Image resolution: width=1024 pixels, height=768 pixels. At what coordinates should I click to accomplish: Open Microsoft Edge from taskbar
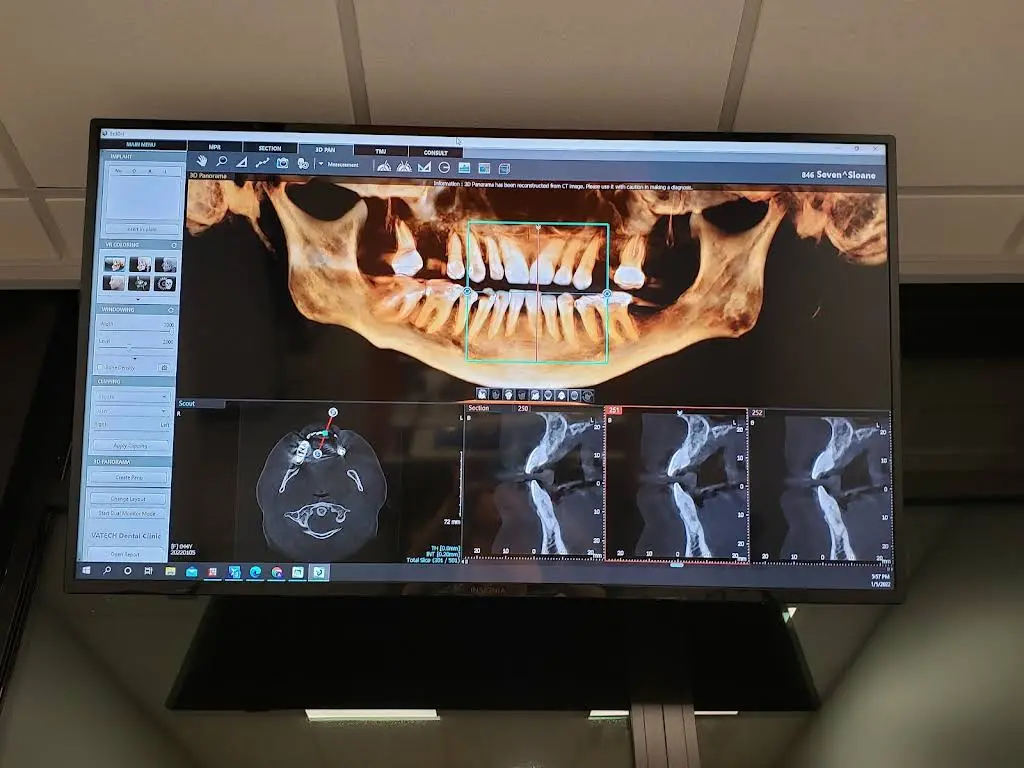tap(255, 573)
